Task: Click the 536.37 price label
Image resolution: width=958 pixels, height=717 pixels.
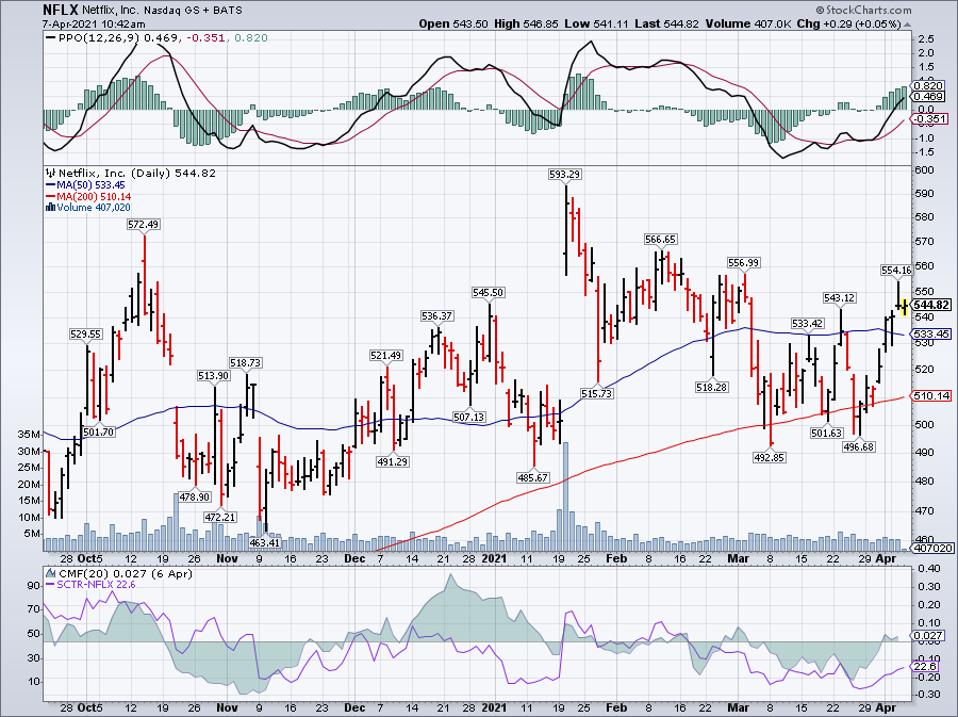Action: [437, 316]
